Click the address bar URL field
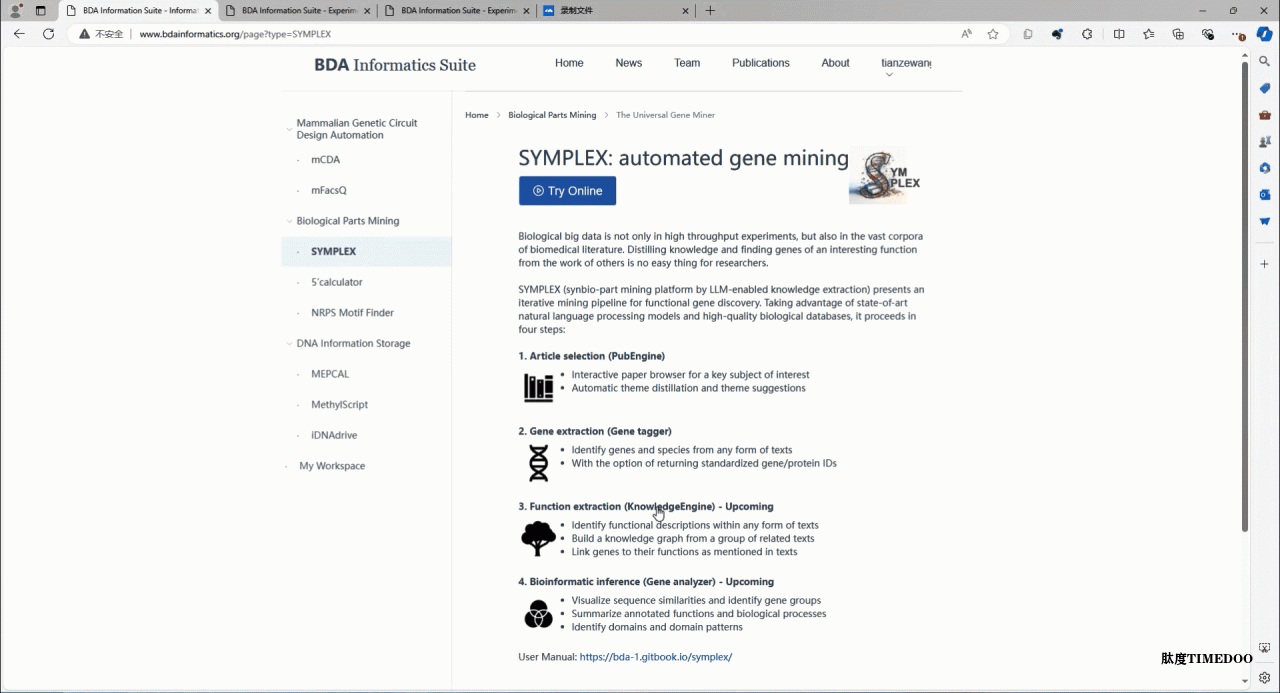1280x693 pixels. (x=540, y=34)
